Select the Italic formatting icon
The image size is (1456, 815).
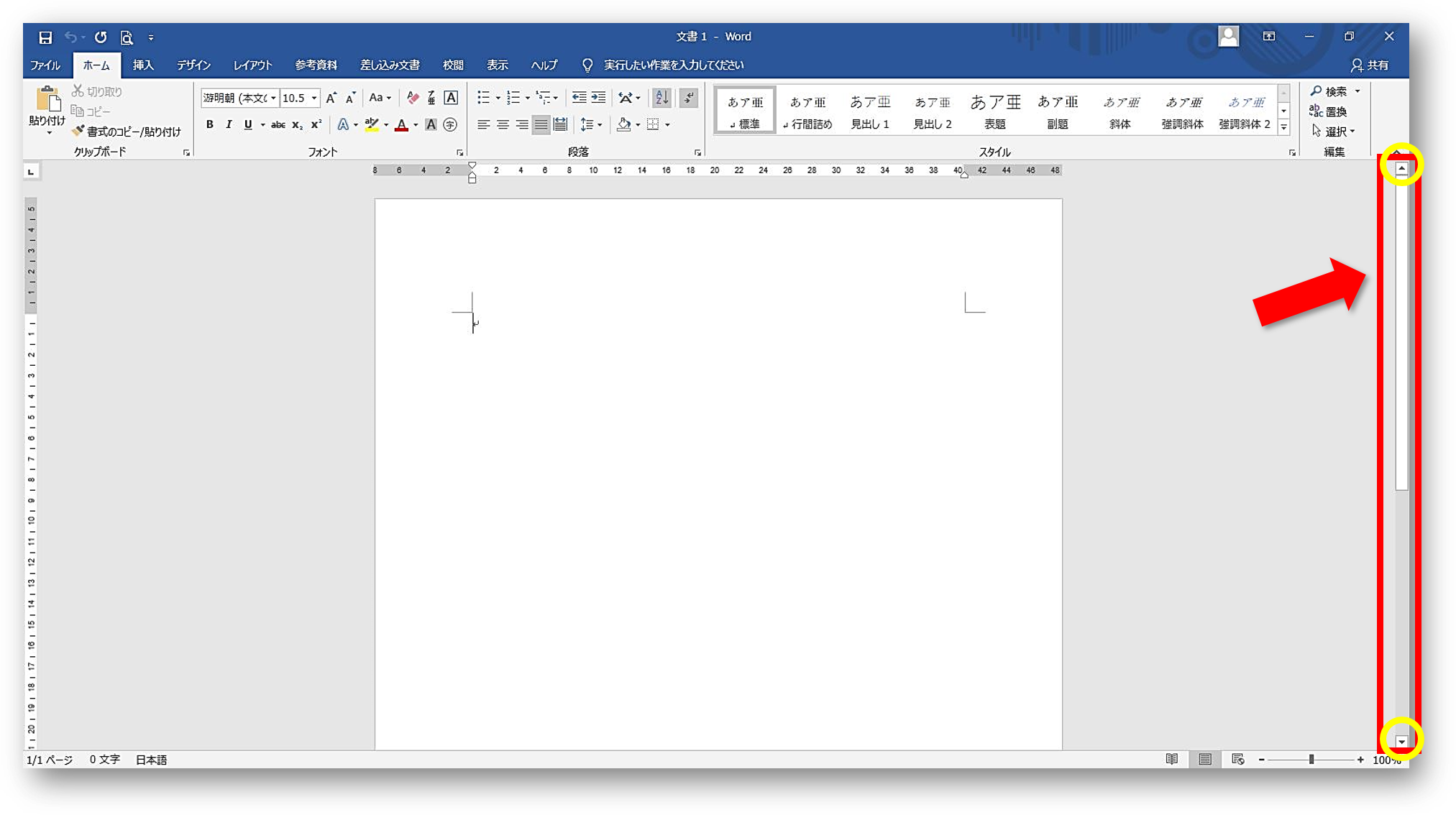pos(227,124)
